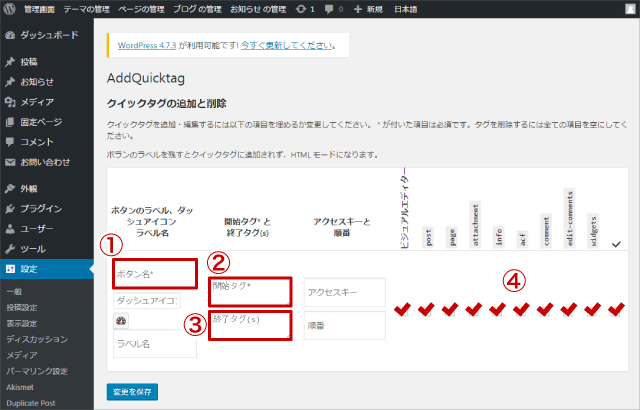Toggle the comment column checkbox
The image size is (640, 410).
[x=545, y=309]
